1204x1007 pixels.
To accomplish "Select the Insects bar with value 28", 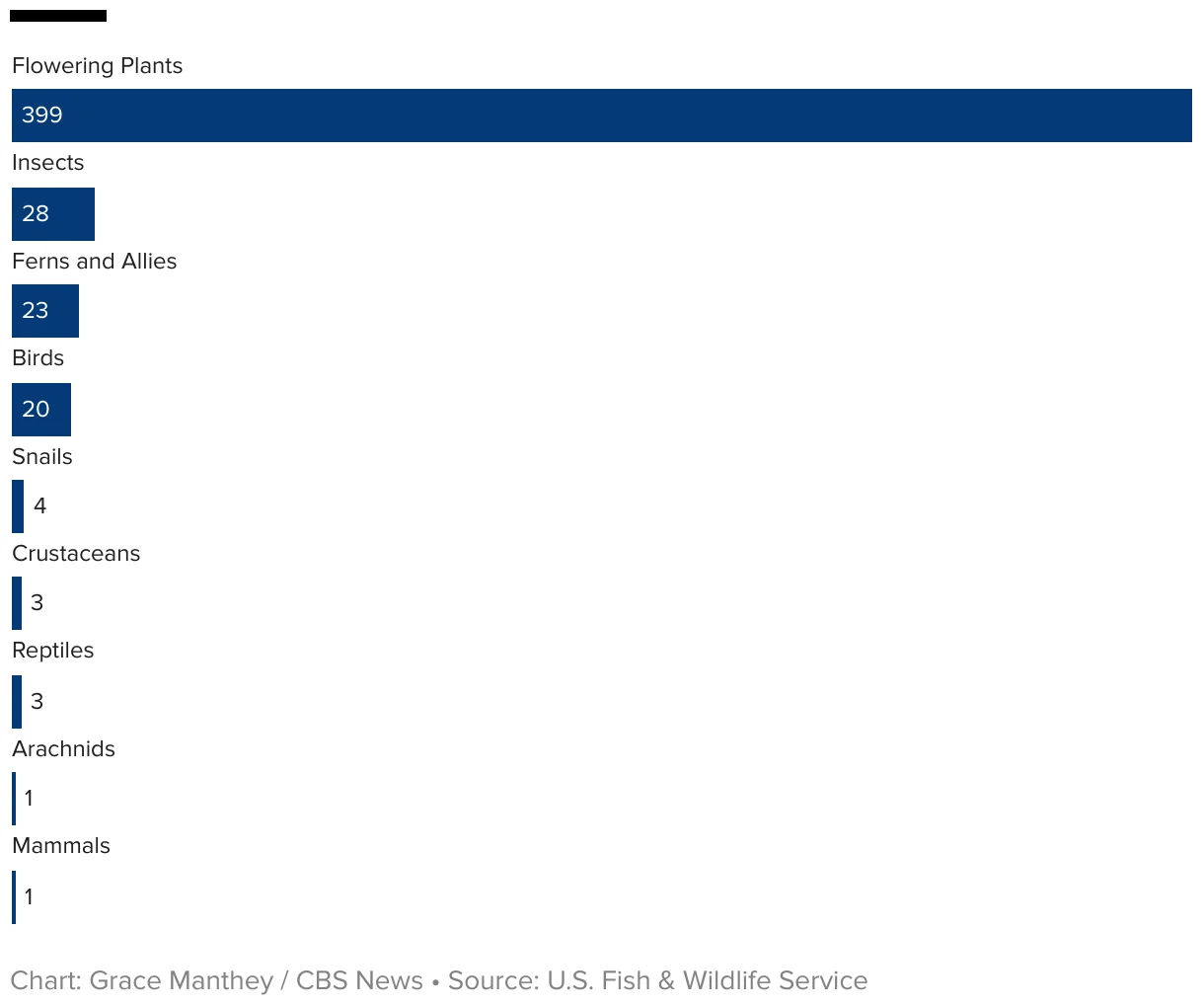I will pyautogui.click(x=53, y=214).
